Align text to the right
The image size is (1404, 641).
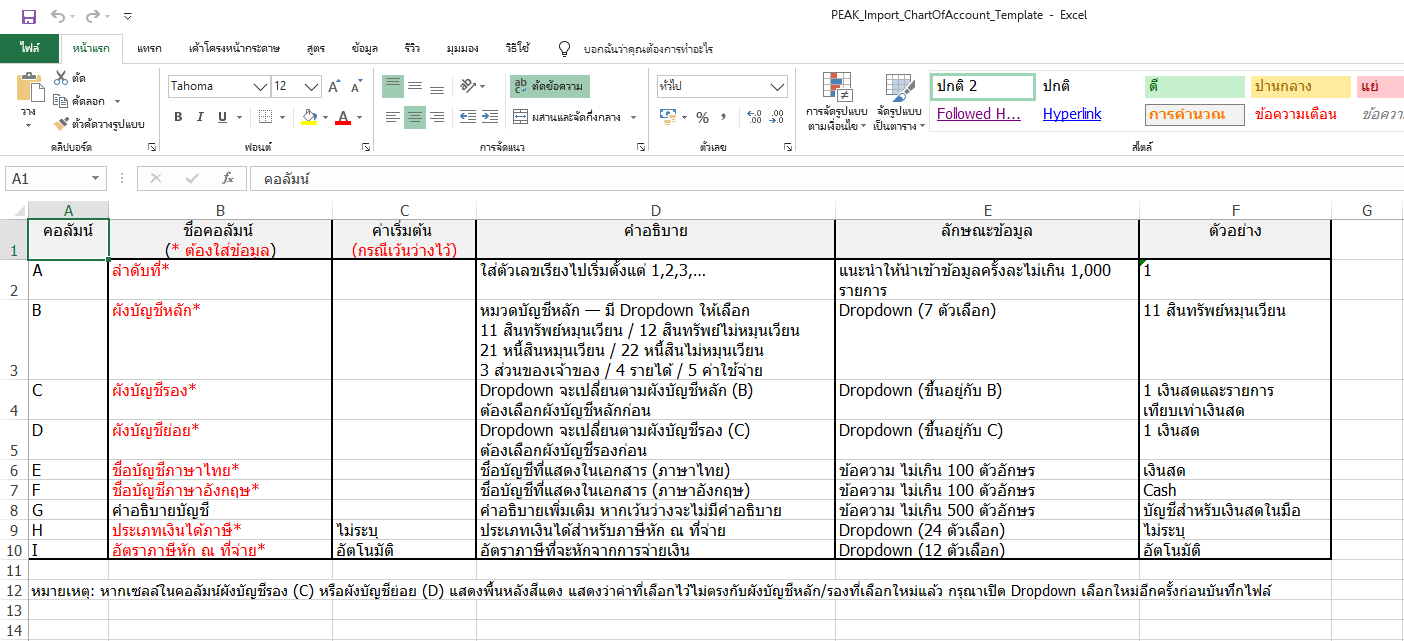pyautogui.click(x=437, y=117)
